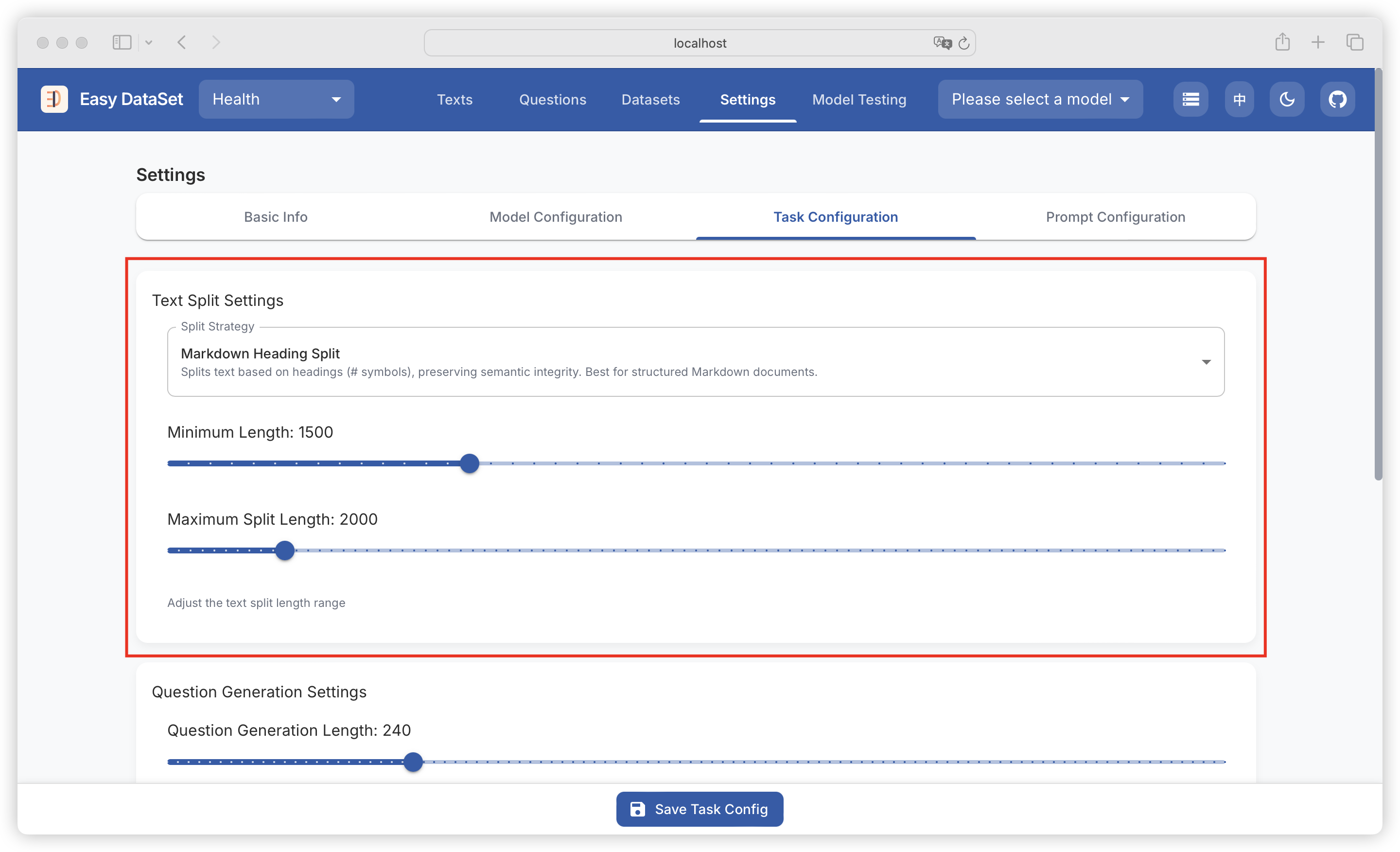This screenshot has height=852, width=1400.
Task: Open the Split Strategy dropdown
Action: click(696, 362)
